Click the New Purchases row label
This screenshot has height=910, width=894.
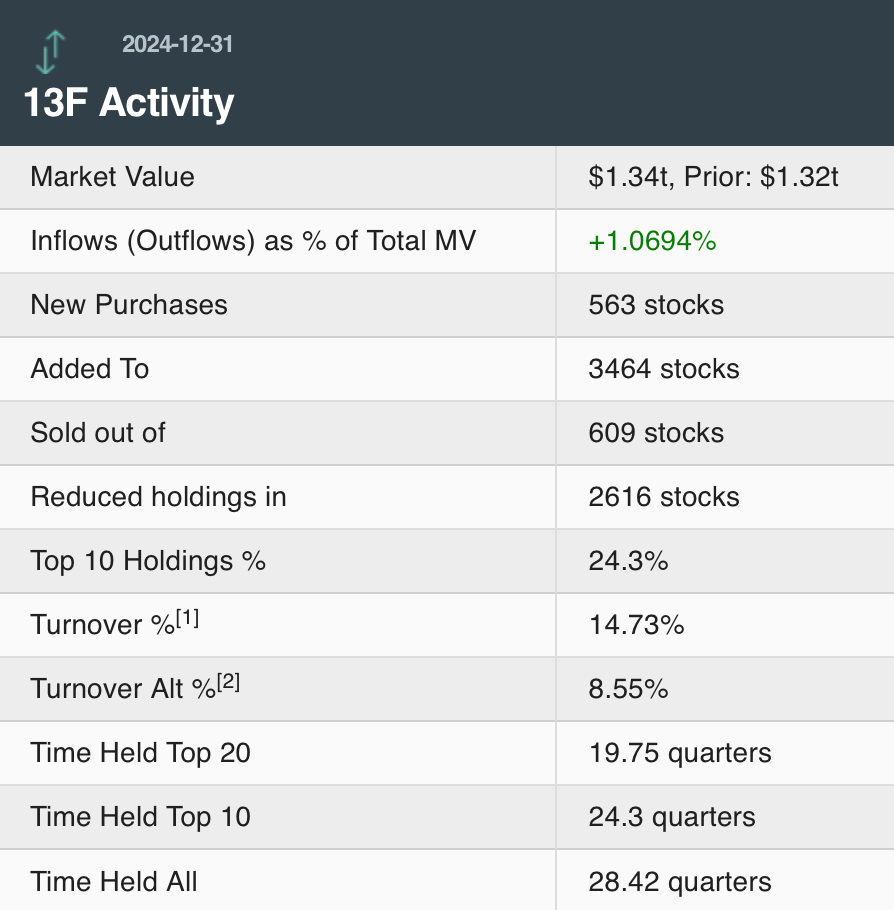[129, 305]
